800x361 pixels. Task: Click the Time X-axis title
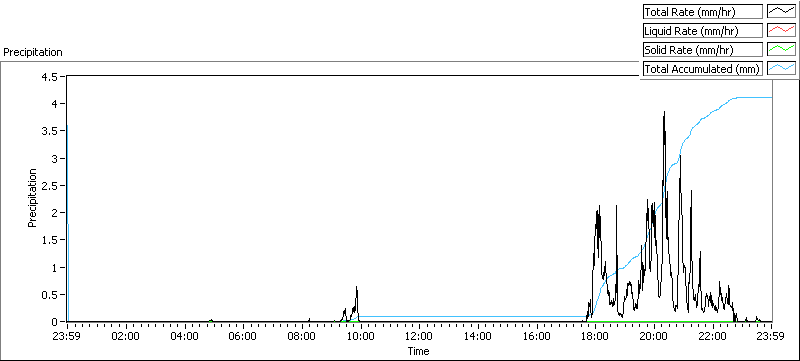(x=418, y=351)
